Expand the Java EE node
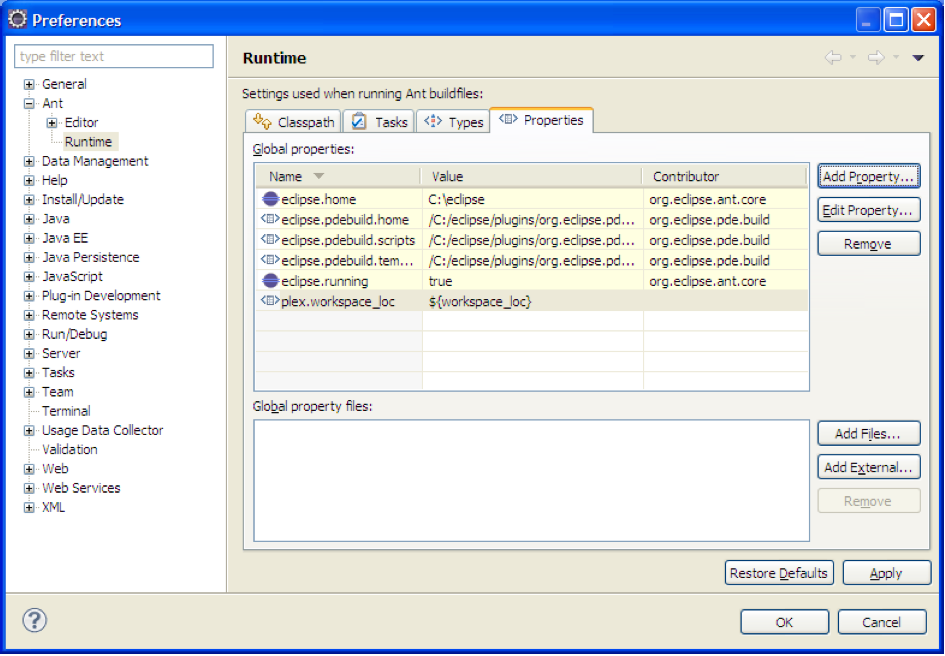The image size is (945, 656). coord(29,238)
